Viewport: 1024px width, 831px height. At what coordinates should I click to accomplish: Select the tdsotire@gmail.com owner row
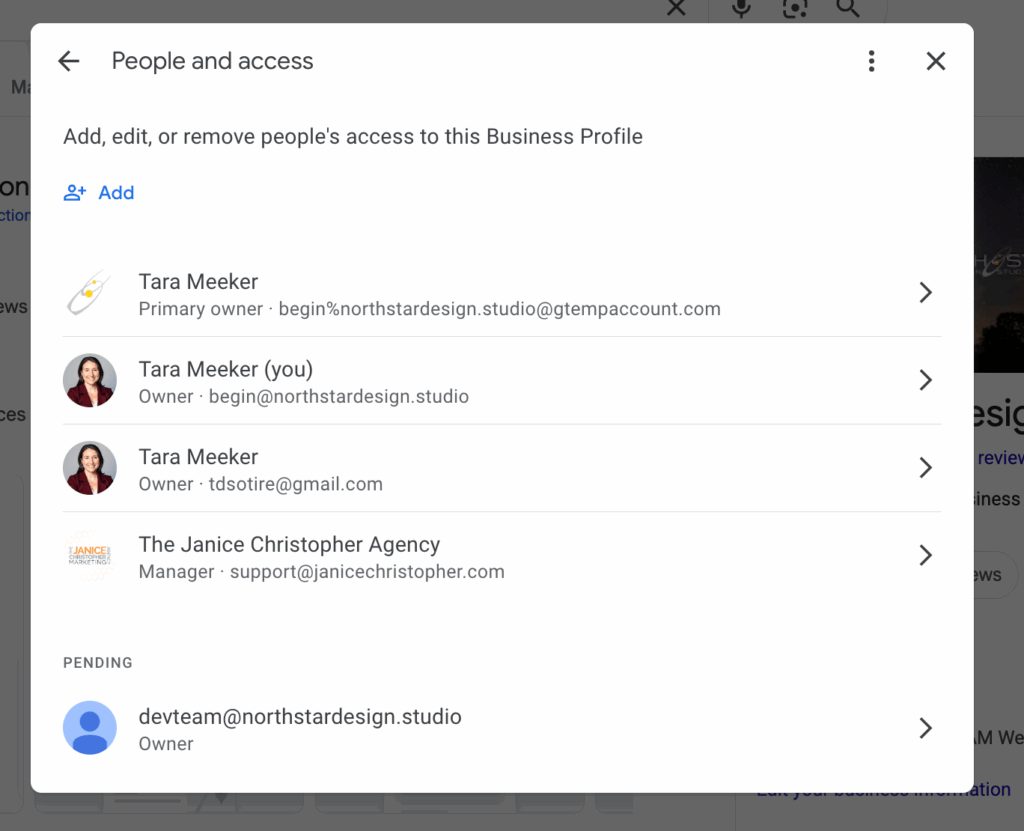(x=500, y=467)
